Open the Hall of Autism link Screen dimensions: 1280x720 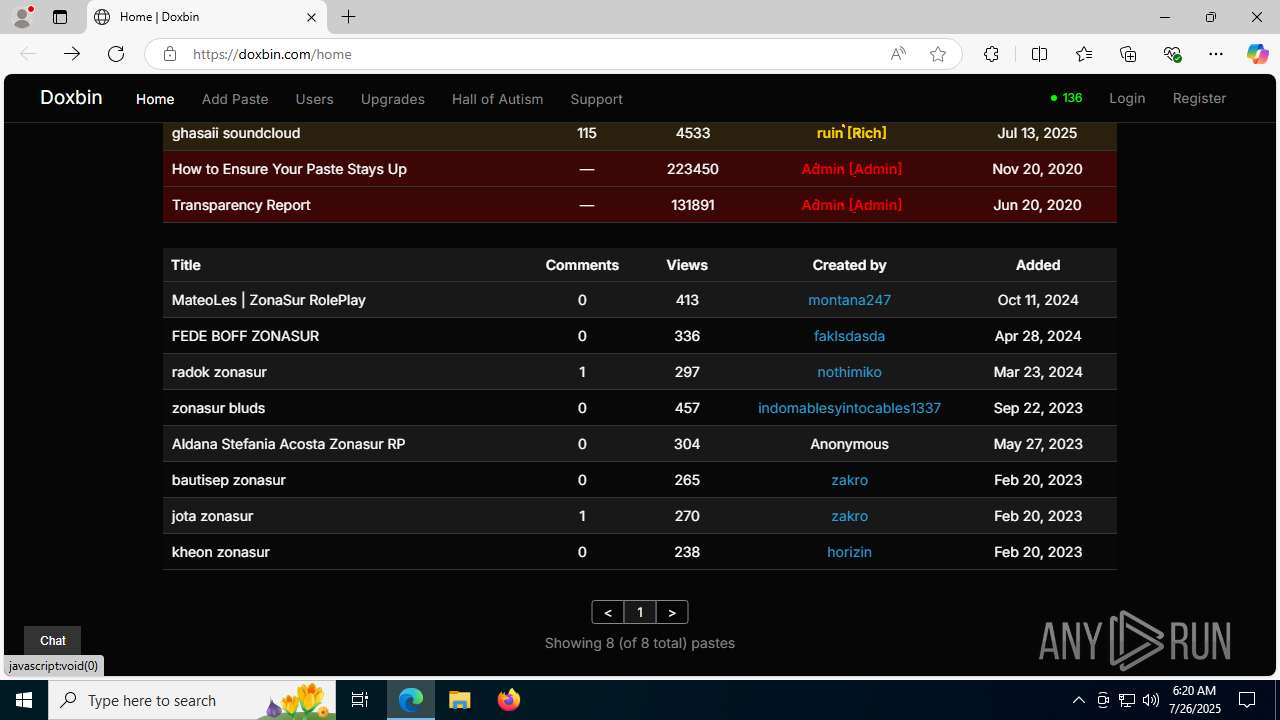(497, 99)
